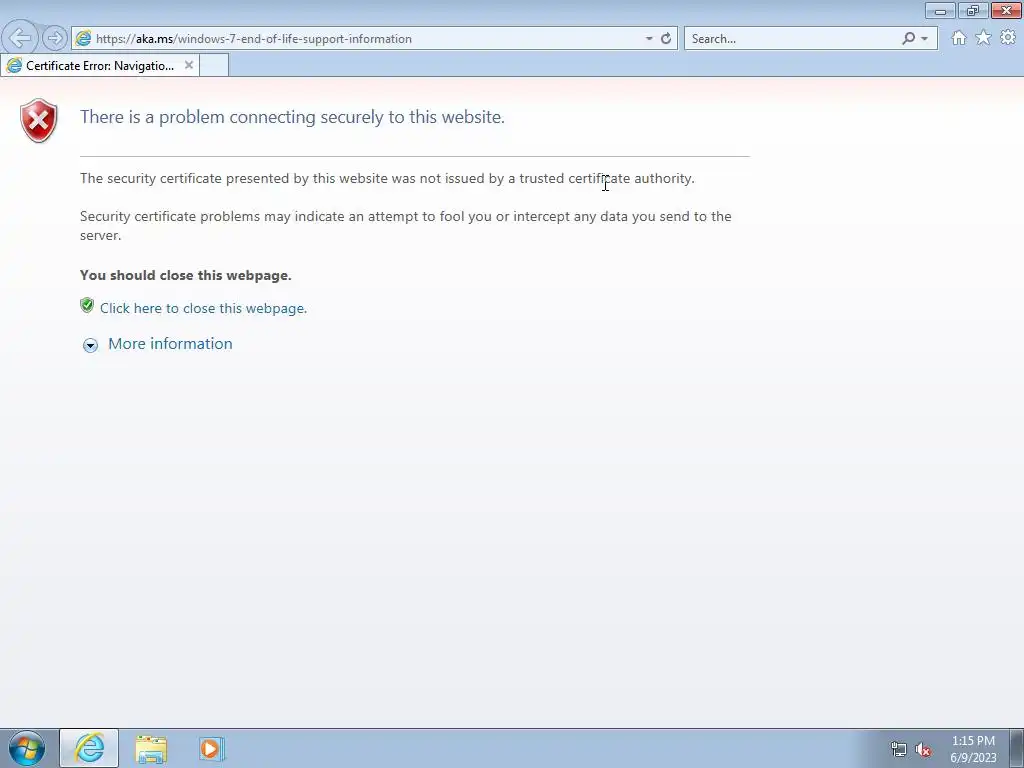Click heading 'There is a problem connecting securely'
Image resolution: width=1024 pixels, height=768 pixels.
click(292, 117)
